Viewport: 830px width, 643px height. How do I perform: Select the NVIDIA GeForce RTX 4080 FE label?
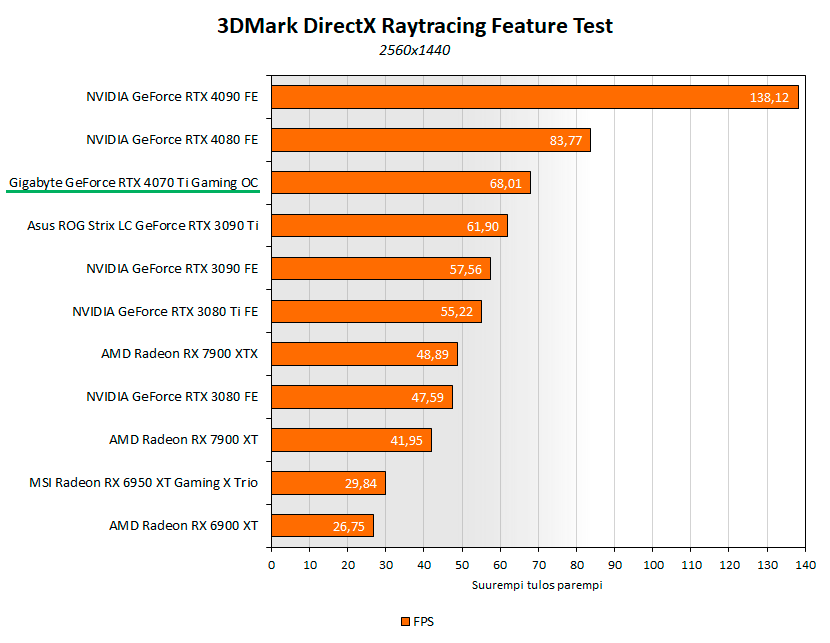[x=172, y=140]
